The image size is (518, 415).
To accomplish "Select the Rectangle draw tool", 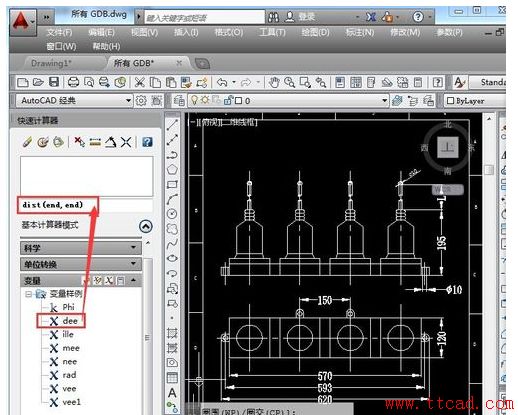I will click(x=172, y=184).
